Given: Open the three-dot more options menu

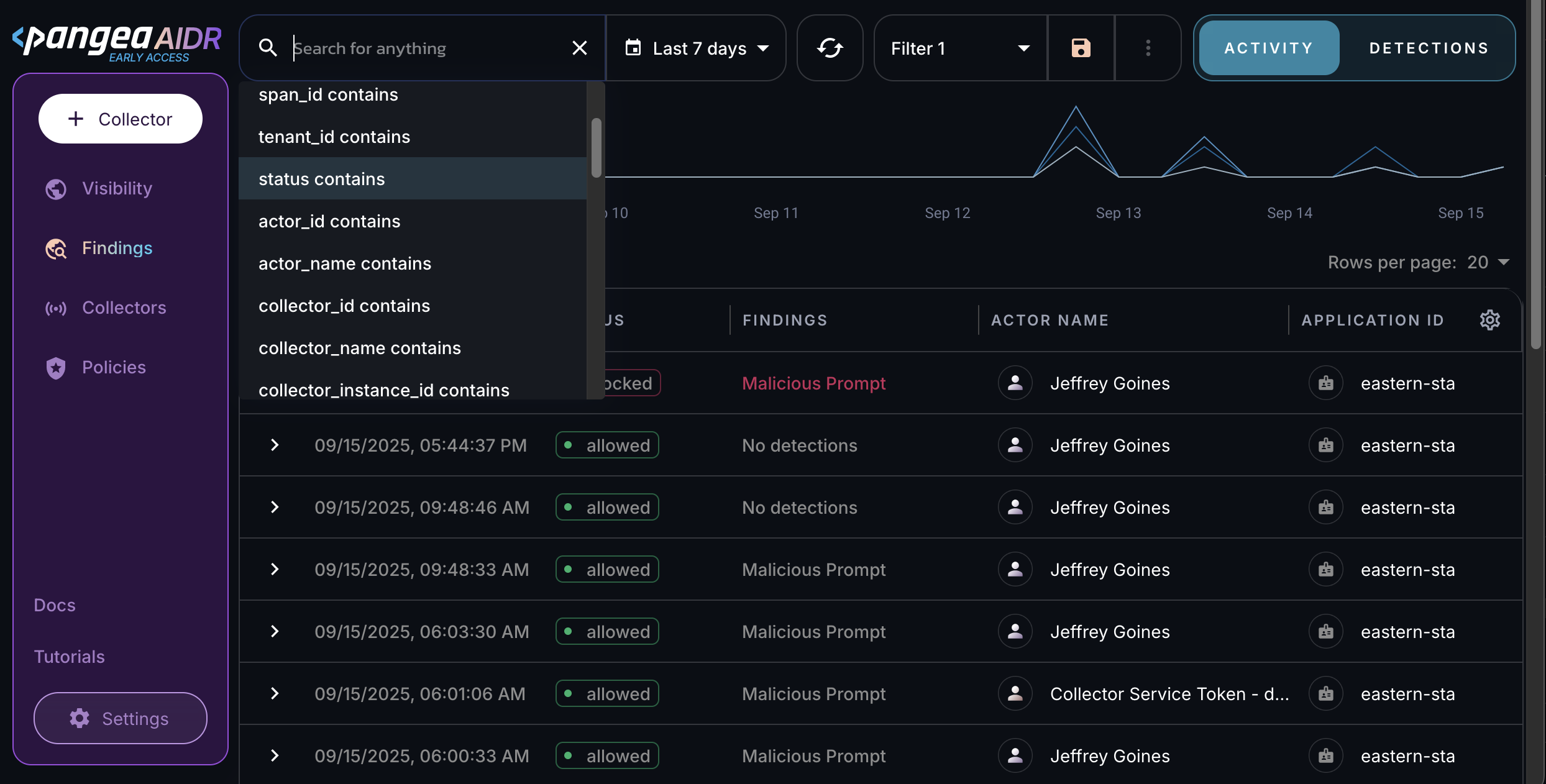Looking at the screenshot, I should click(1148, 48).
